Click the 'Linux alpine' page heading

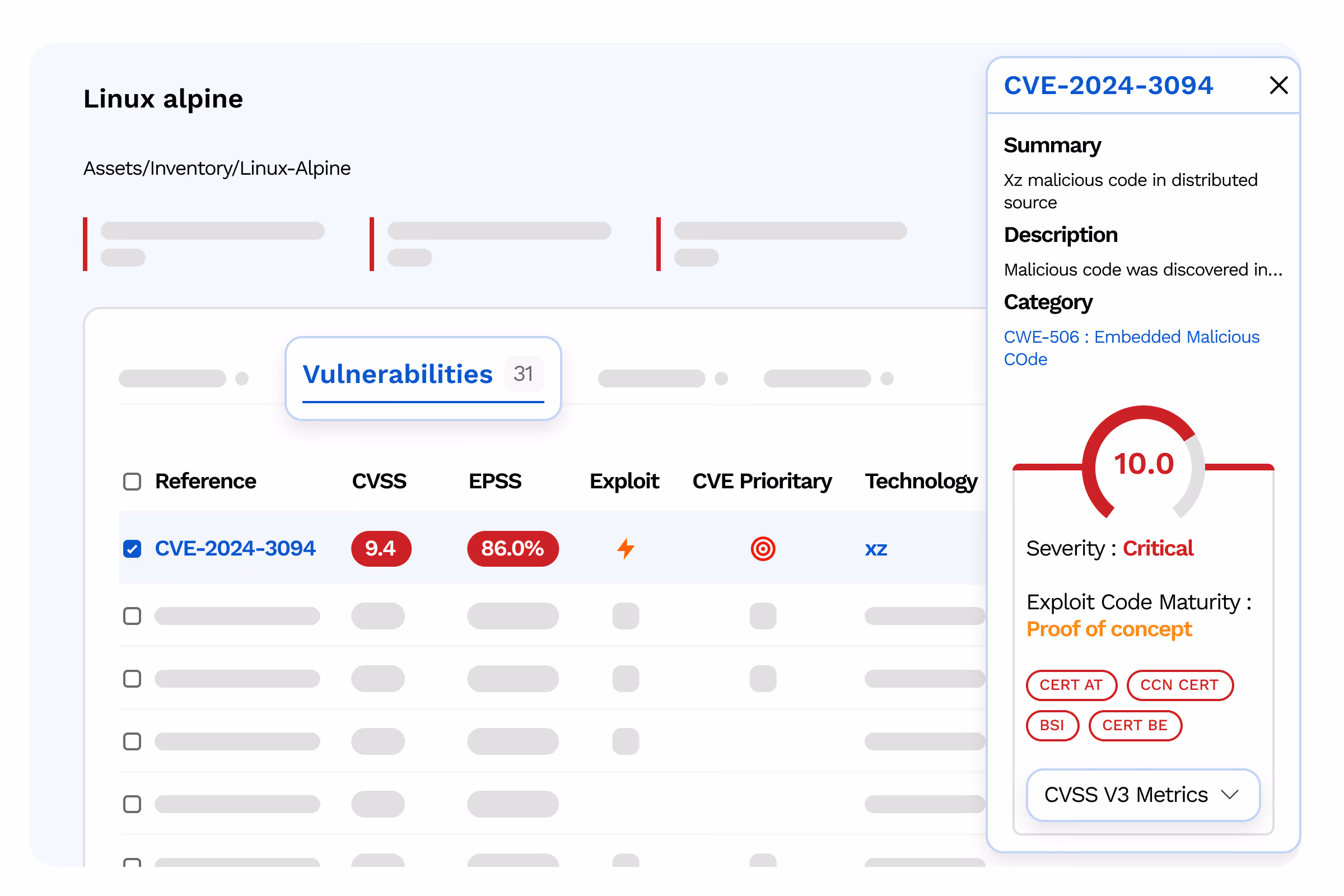click(163, 99)
